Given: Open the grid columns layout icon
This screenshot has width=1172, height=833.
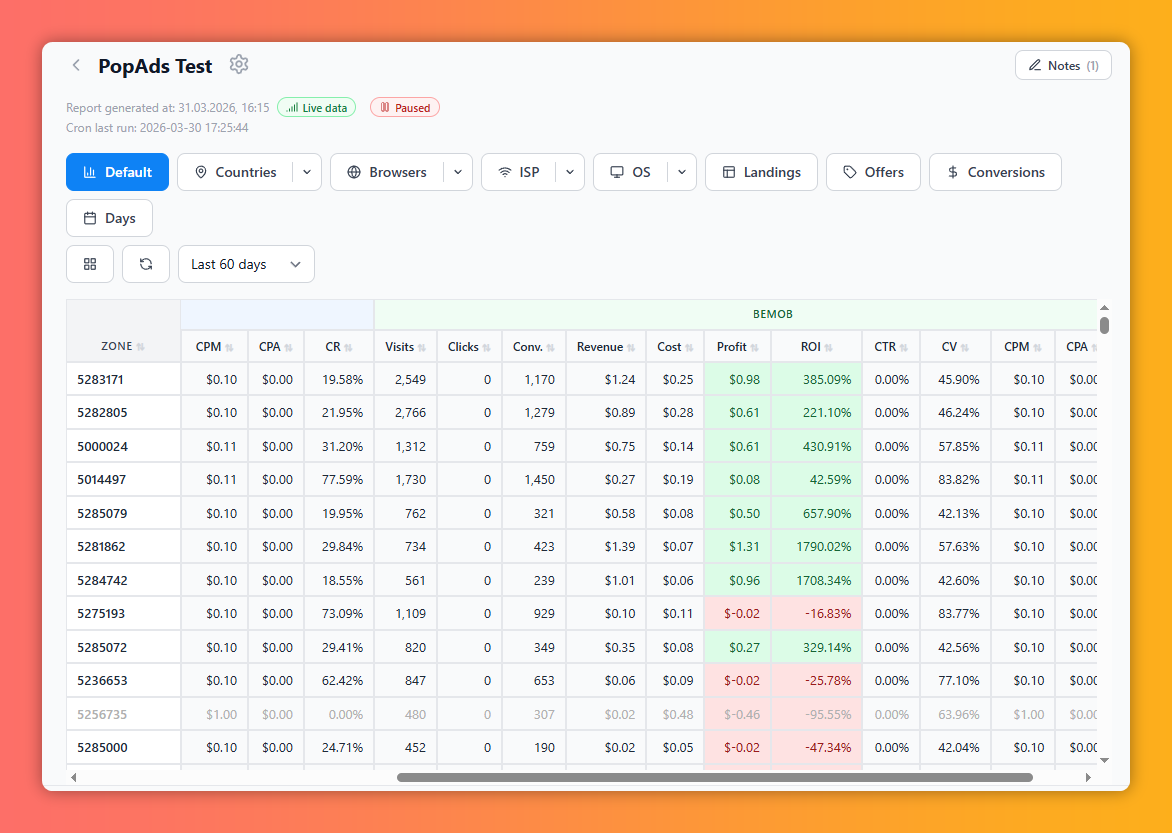Looking at the screenshot, I should click(x=90, y=264).
